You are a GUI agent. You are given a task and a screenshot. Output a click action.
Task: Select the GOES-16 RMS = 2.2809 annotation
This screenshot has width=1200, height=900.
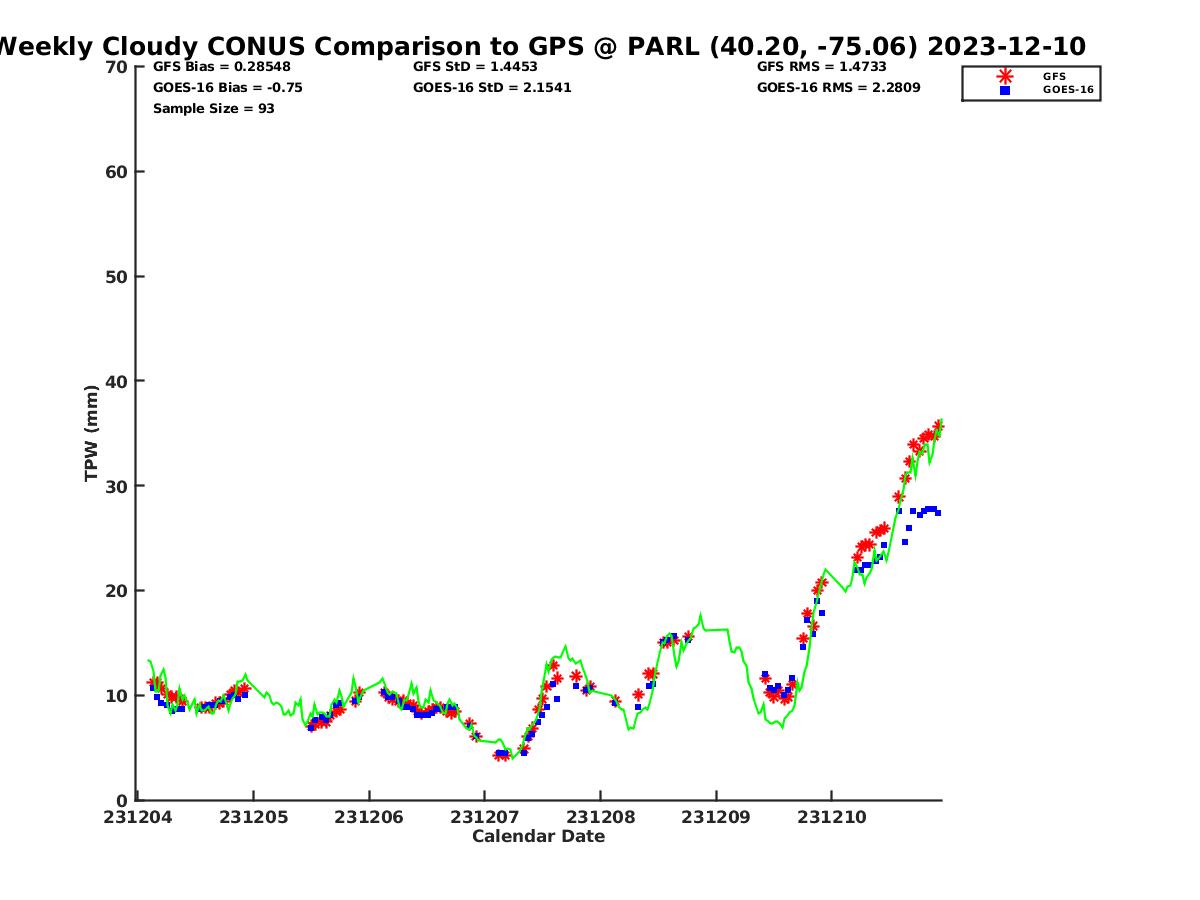[x=838, y=88]
